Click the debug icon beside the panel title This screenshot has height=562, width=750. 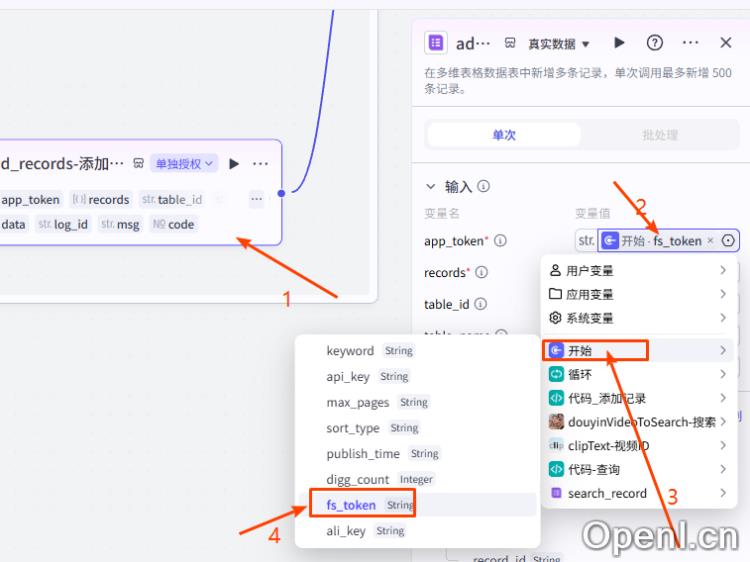[510, 44]
